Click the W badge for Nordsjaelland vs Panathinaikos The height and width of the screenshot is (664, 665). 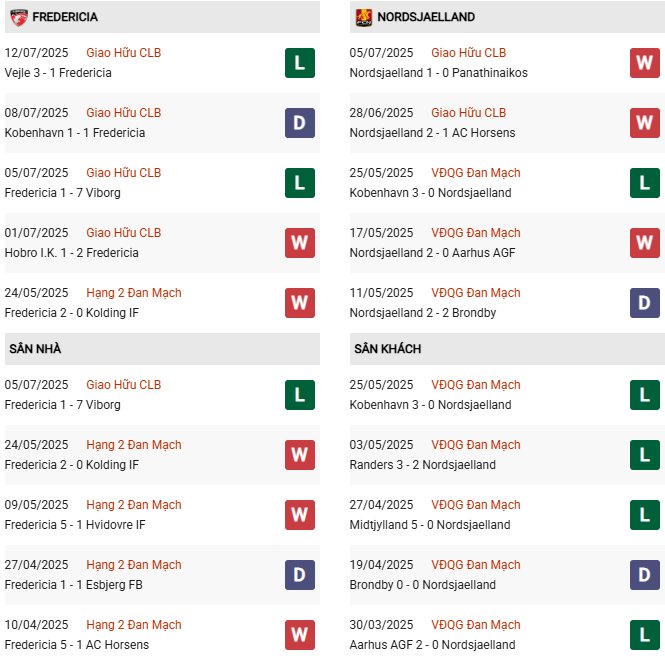click(644, 63)
